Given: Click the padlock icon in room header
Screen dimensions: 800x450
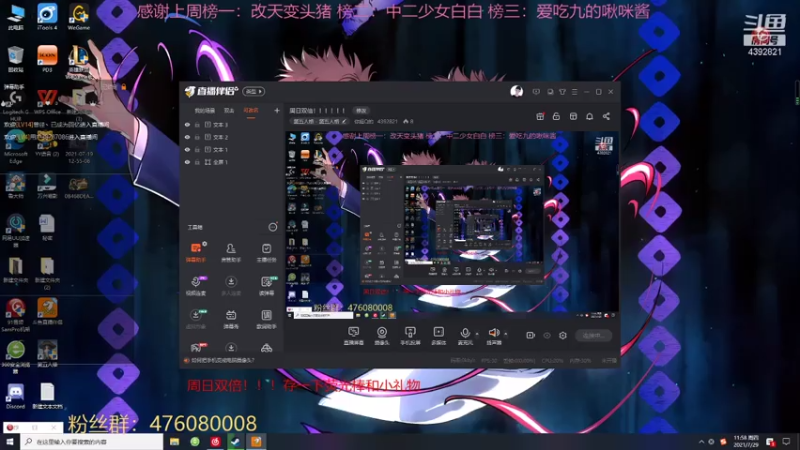Looking at the screenshot, I should tap(556, 116).
